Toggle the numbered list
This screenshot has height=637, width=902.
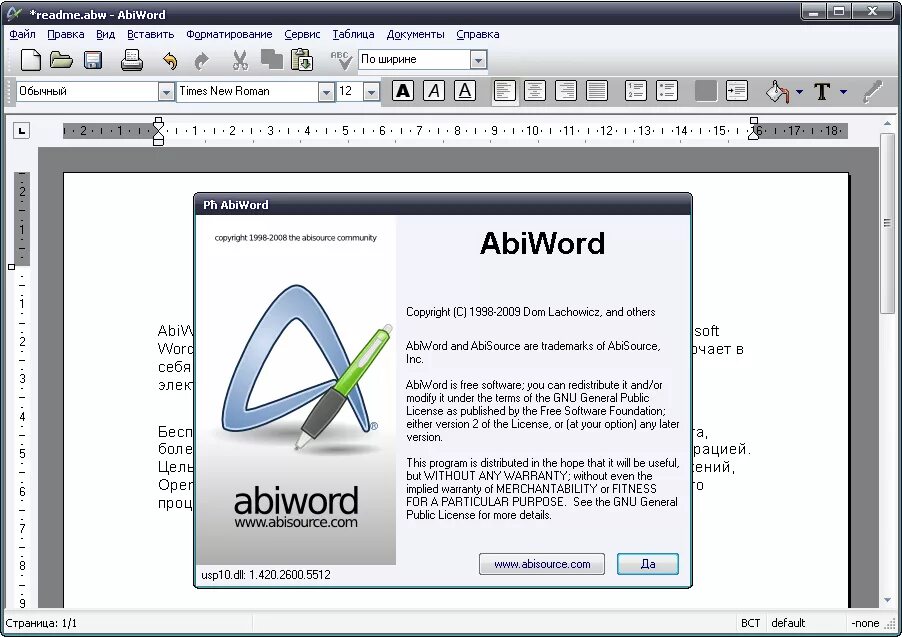tap(636, 91)
